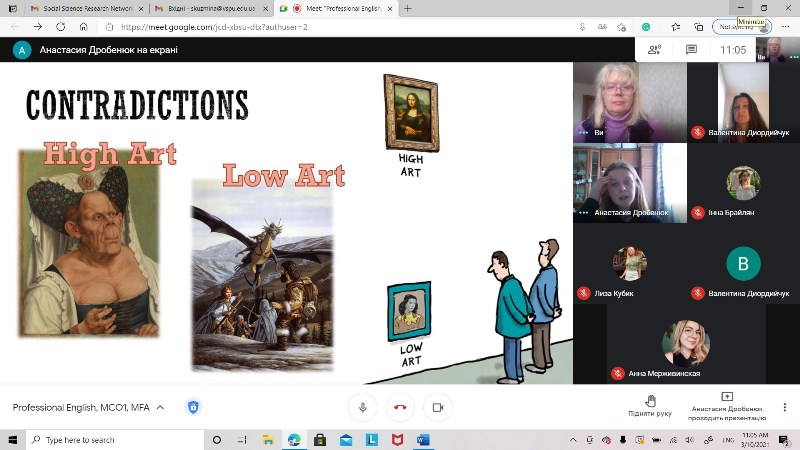Click the network Wi-Fi tray icon
Screen dimensions: 800x450
pyautogui.click(x=673, y=440)
